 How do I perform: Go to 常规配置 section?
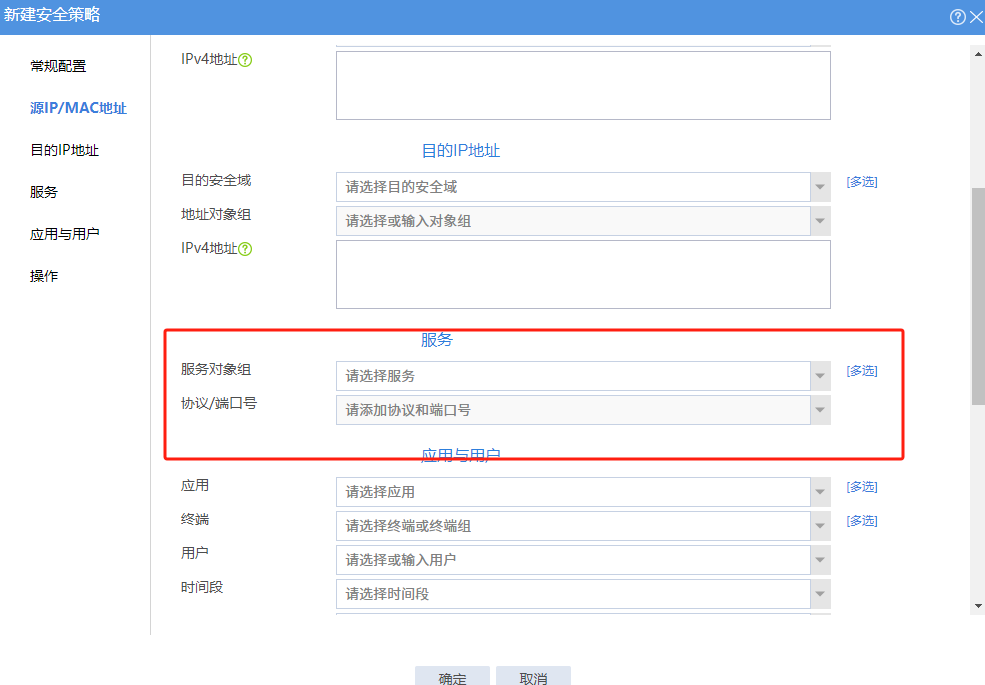pyautogui.click(x=58, y=66)
